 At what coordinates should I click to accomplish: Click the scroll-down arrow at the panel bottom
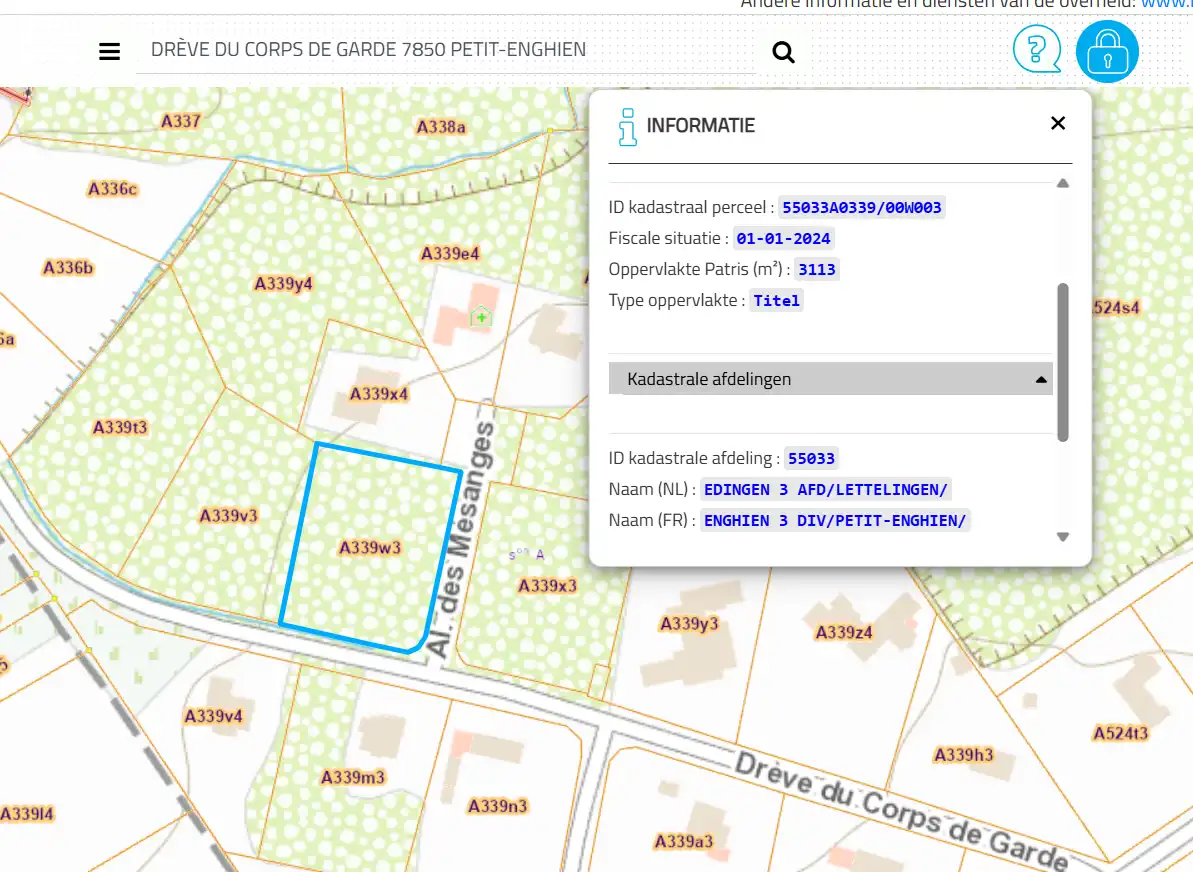[x=1063, y=536]
